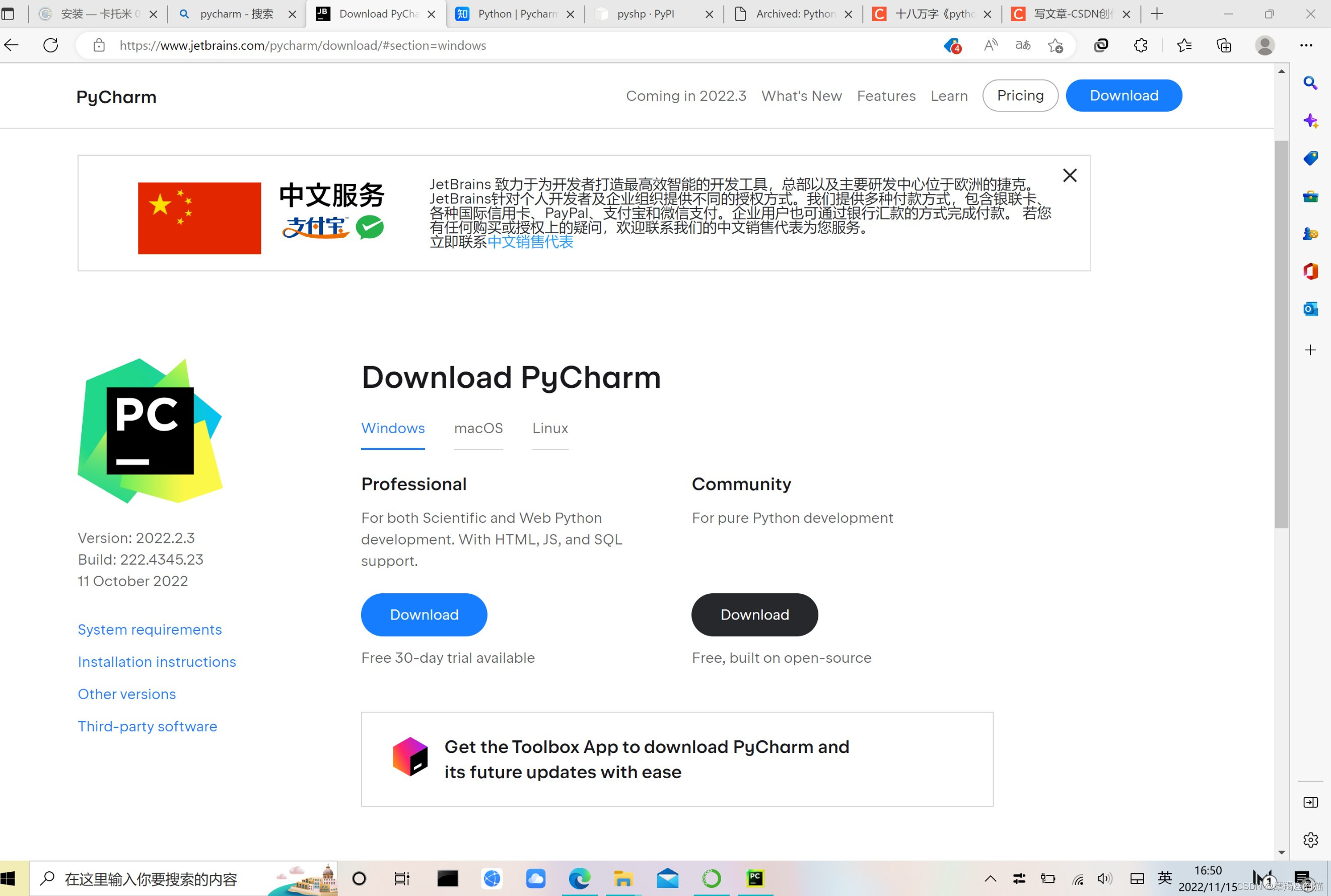Viewport: 1331px width, 896px height.
Task: Open the browser Settings and more menu
Action: tap(1306, 45)
